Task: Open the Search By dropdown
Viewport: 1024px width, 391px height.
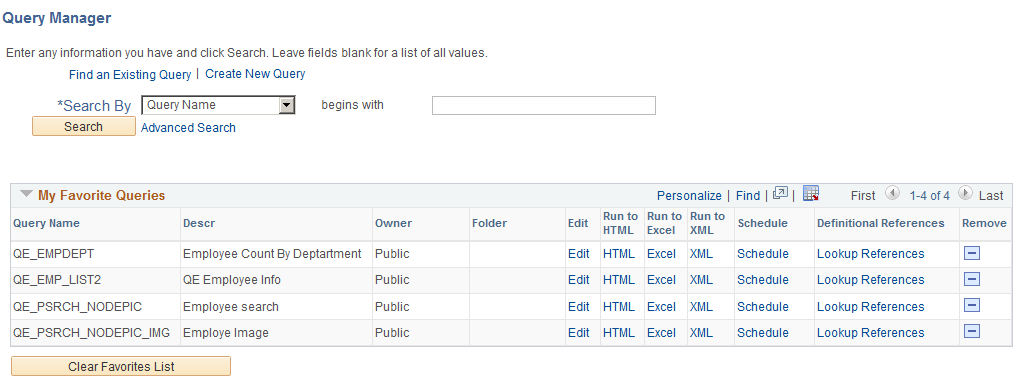Action: click(x=218, y=105)
